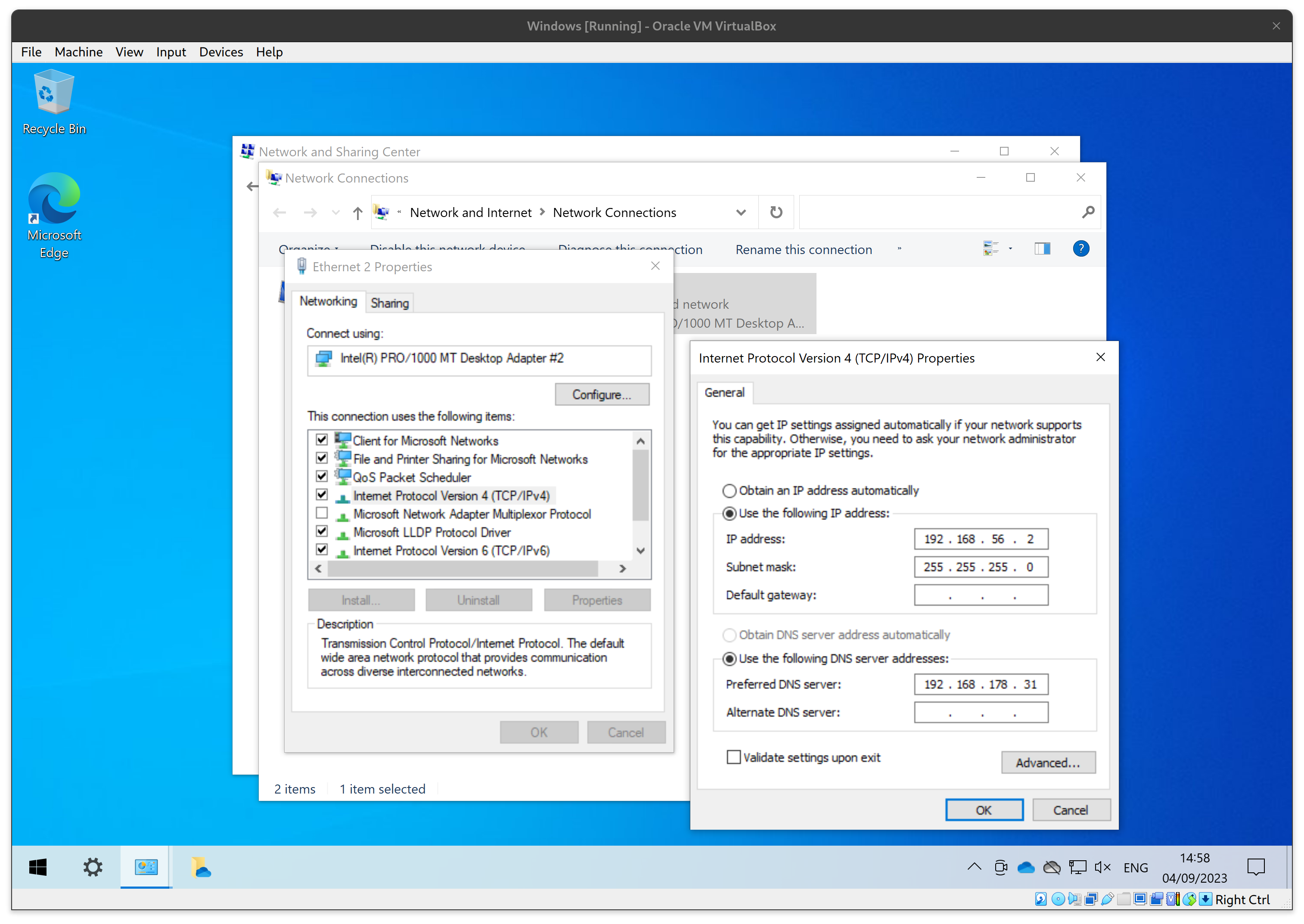Select Obtain an IP address automatically
This screenshot has width=1304, height=924.
[729, 490]
